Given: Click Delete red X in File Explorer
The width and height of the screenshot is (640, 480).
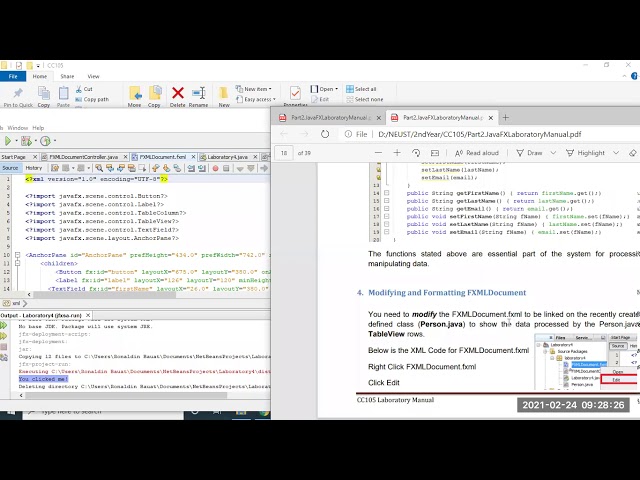Looking at the screenshot, I should [x=178, y=93].
